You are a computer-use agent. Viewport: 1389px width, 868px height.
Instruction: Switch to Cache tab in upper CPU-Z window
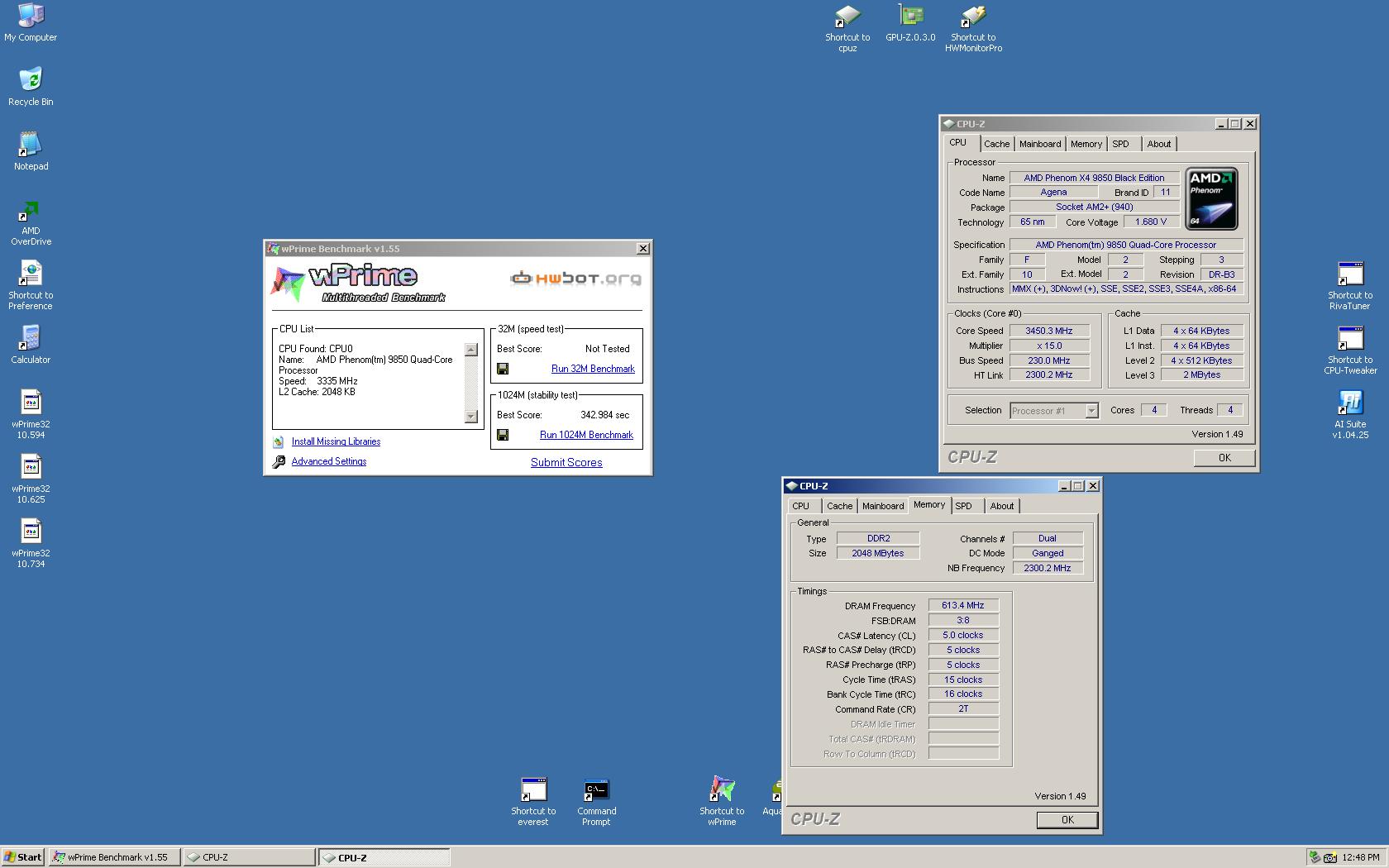[x=996, y=144]
